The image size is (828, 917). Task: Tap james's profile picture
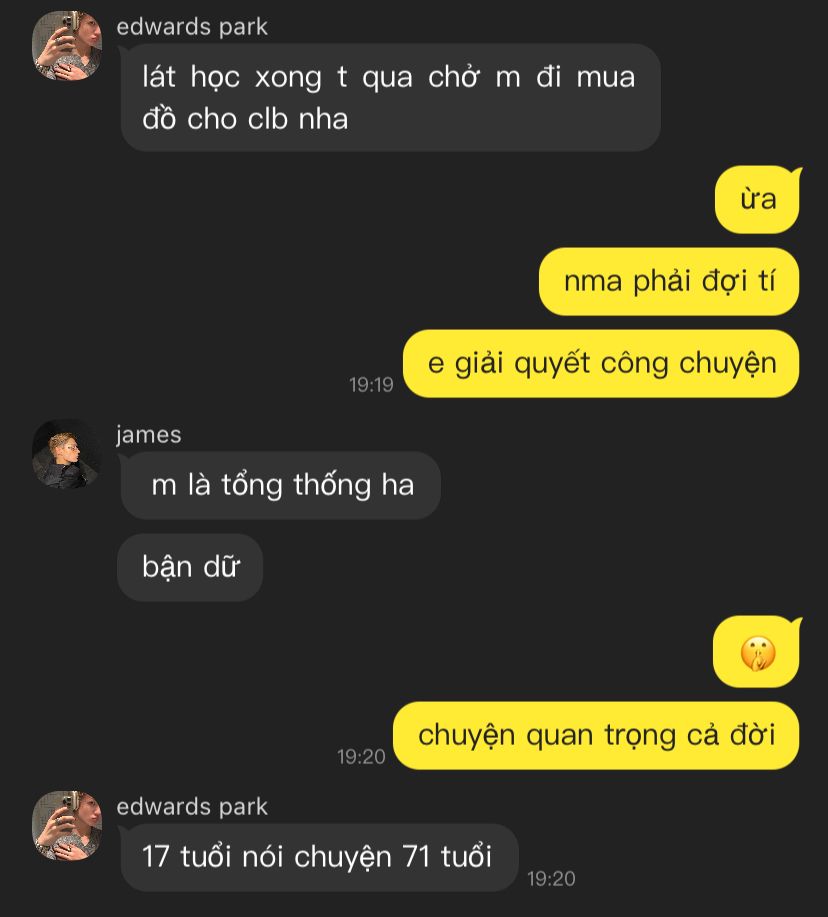(x=67, y=454)
